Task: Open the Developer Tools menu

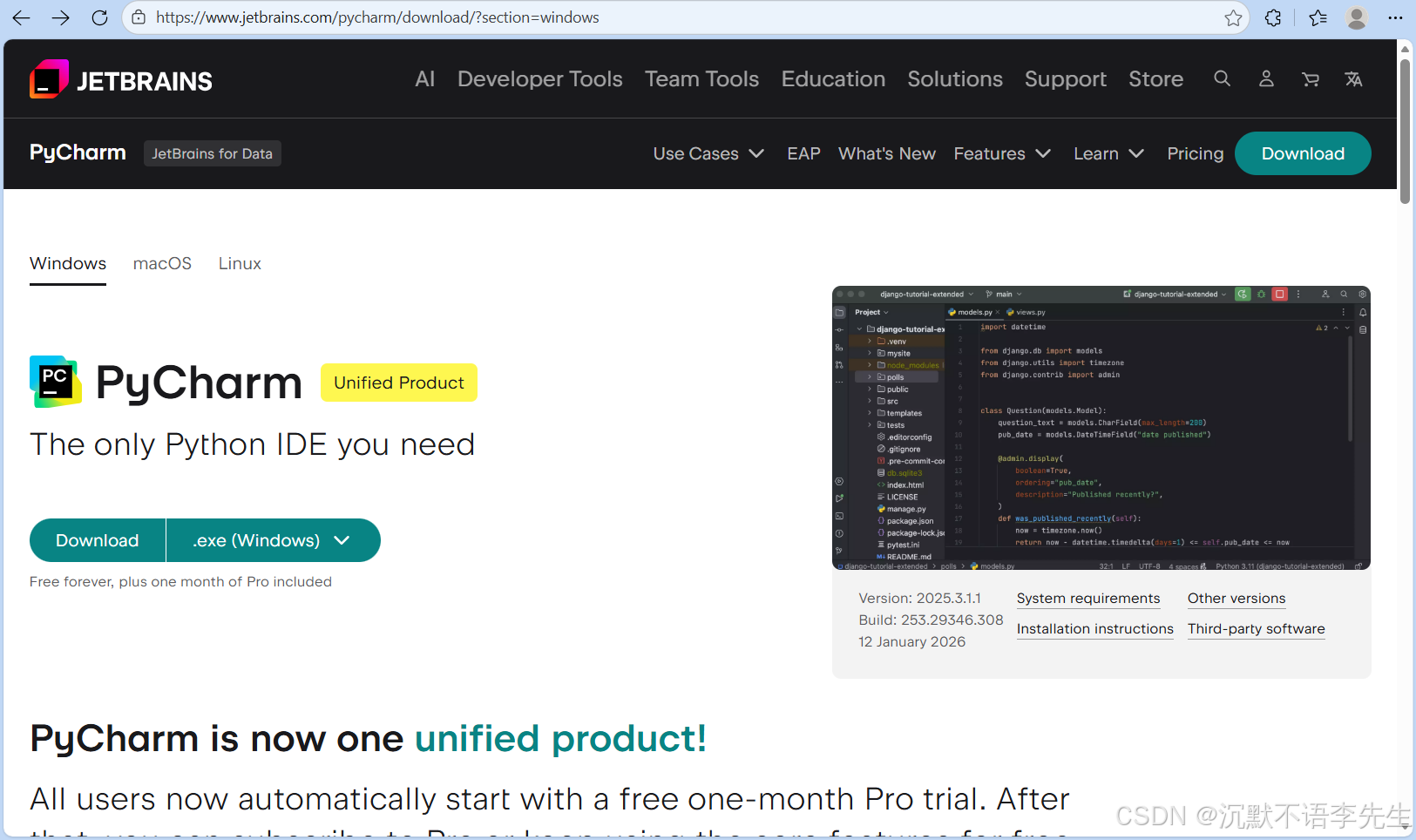Action: coord(540,78)
